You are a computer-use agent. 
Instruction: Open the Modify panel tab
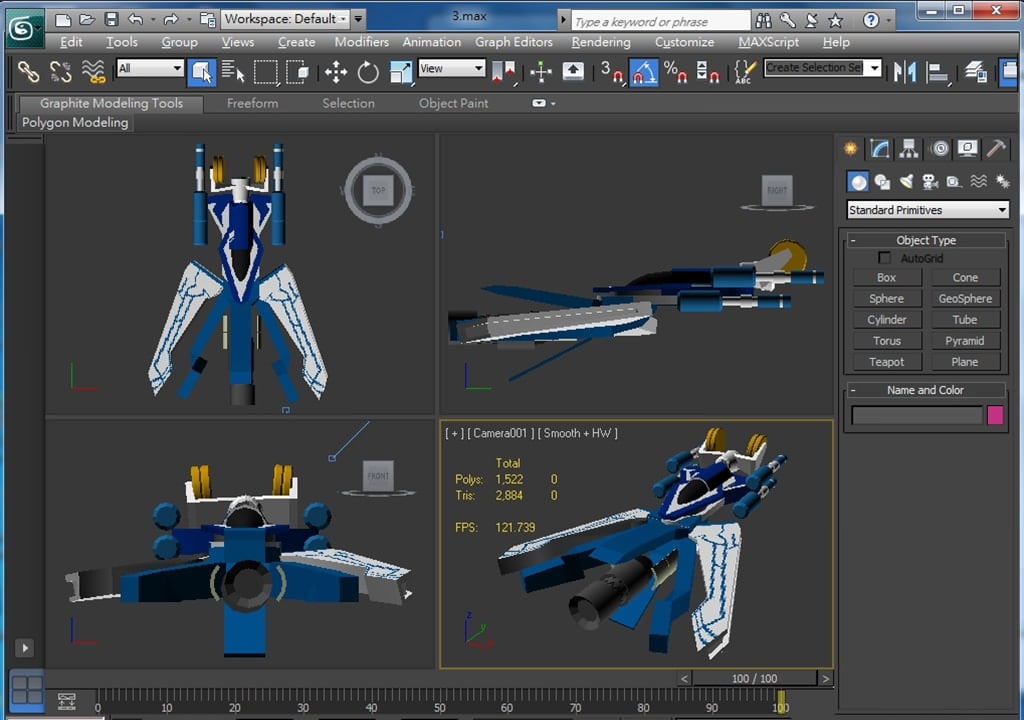(x=880, y=149)
